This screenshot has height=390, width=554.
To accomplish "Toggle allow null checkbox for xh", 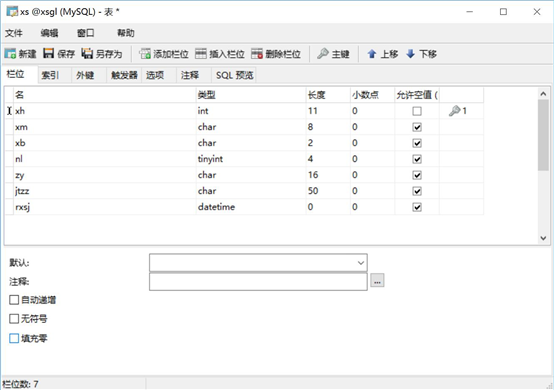I will 417,111.
